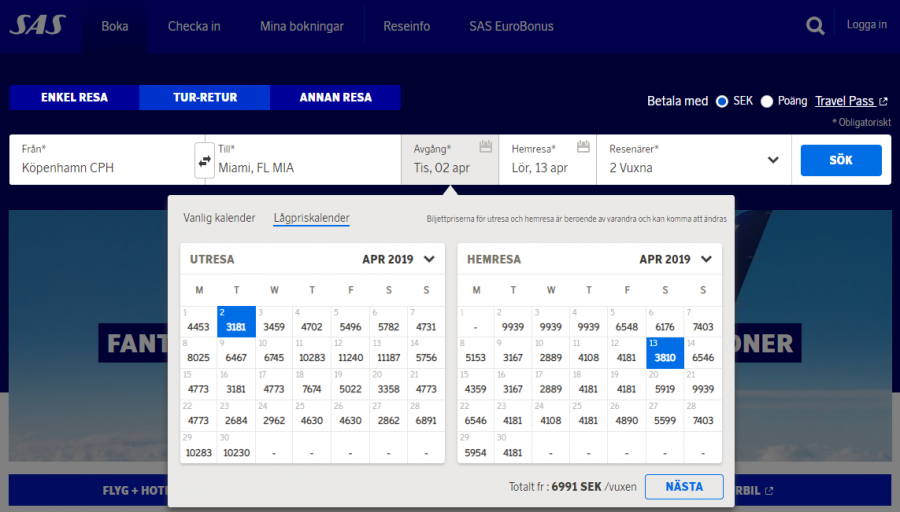The image size is (900, 512).
Task: Pick outbound date 23 priced 2684
Action: (236, 414)
